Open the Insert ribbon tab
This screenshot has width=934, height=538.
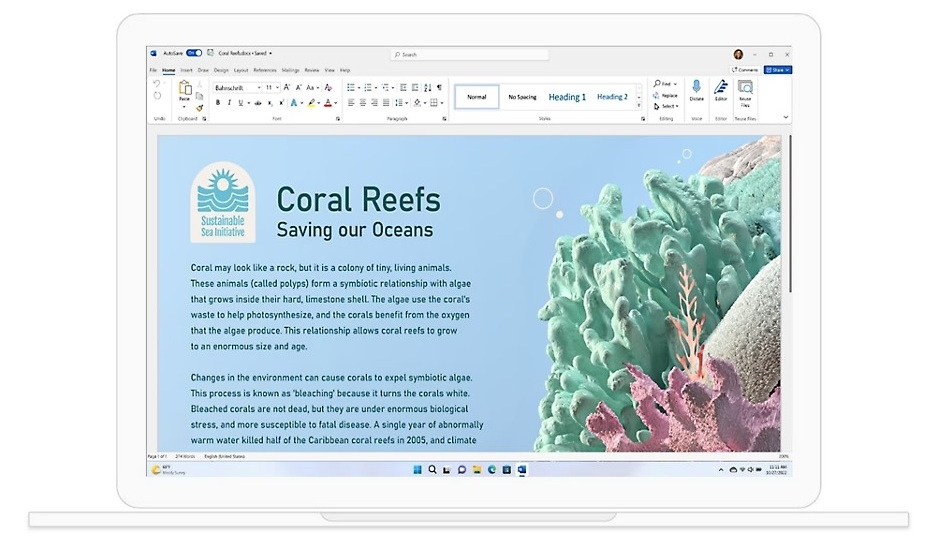point(186,70)
